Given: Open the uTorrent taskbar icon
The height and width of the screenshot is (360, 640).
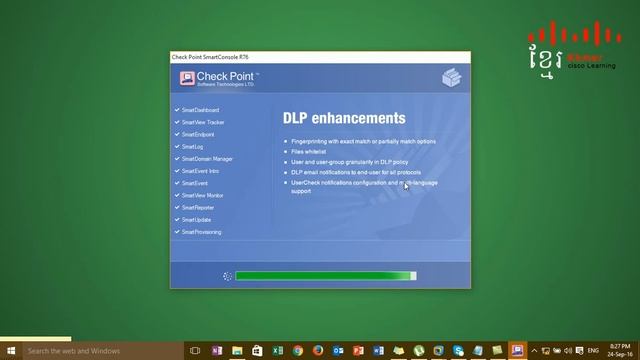Looking at the screenshot, I should click(x=418, y=351).
